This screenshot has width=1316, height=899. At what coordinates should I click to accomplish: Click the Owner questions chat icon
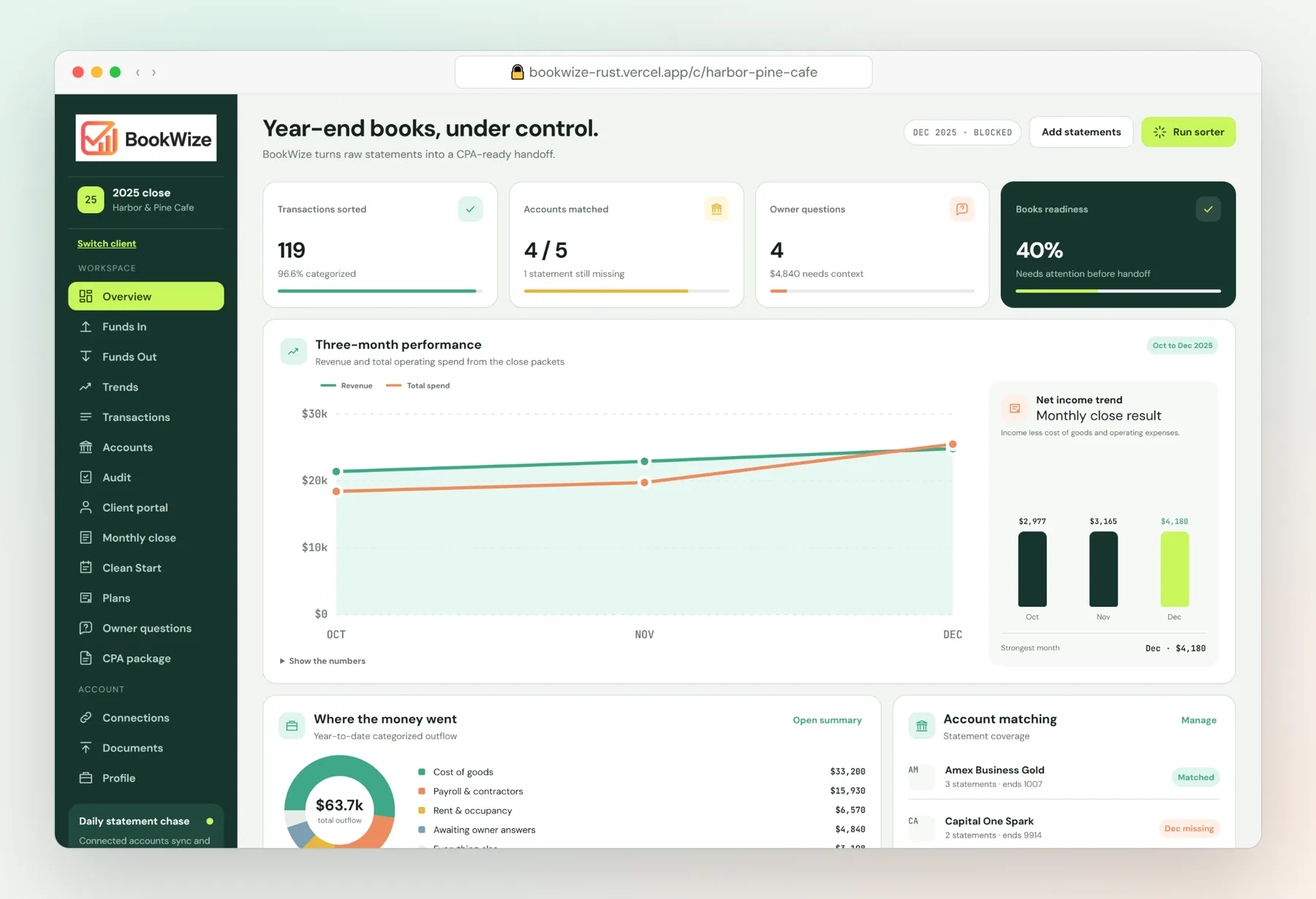click(962, 209)
